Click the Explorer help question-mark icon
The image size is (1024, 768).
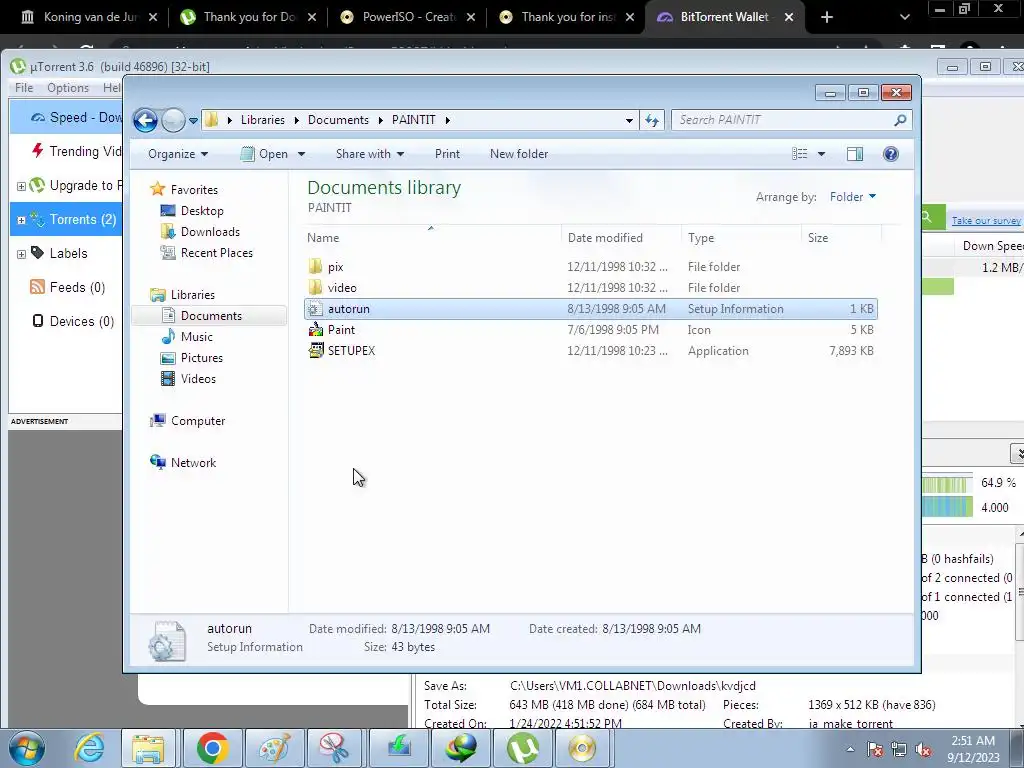pos(891,154)
